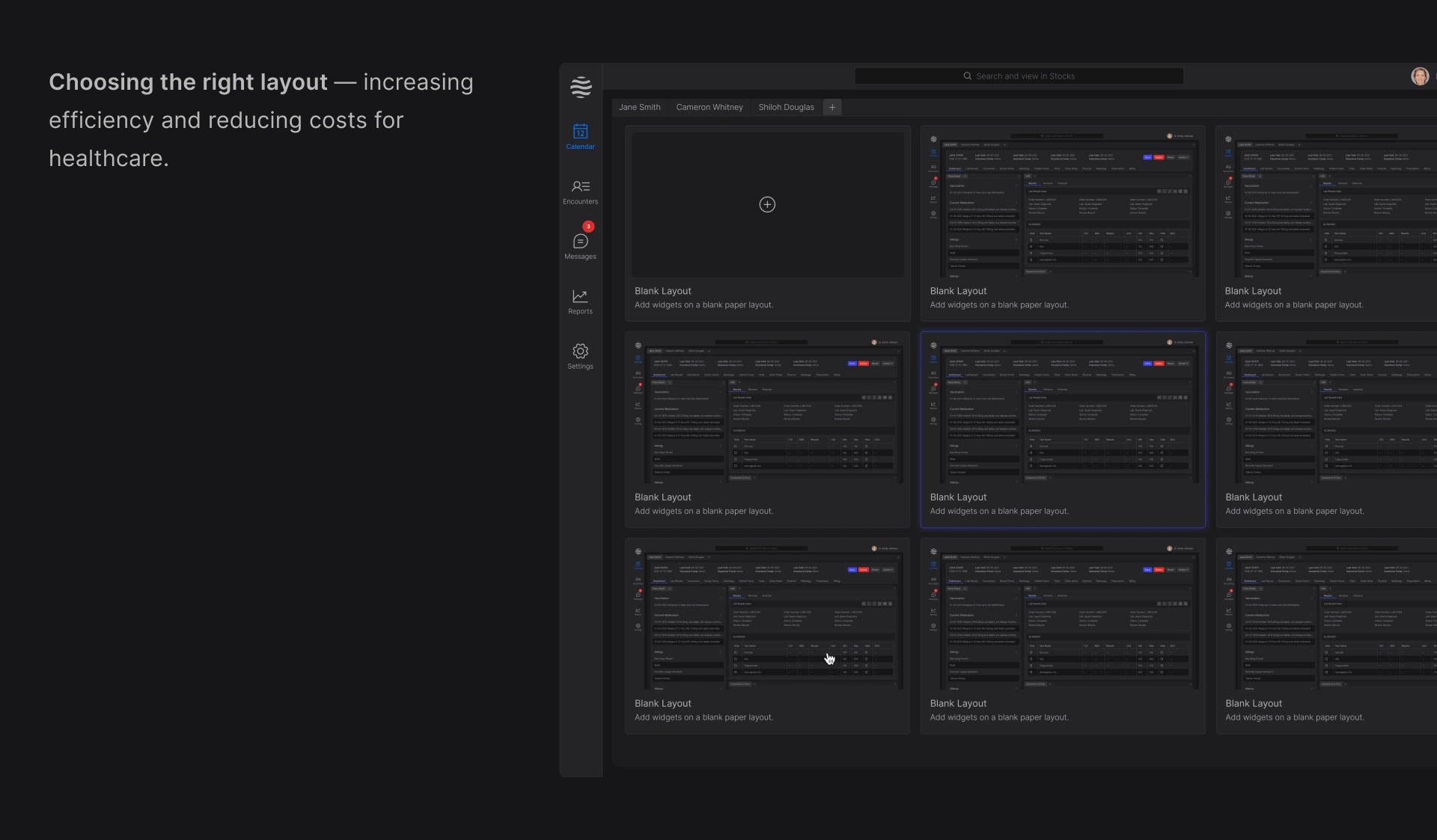Click the plus circle in the empty blank layout
This screenshot has width=1437, height=840.
pos(767,204)
